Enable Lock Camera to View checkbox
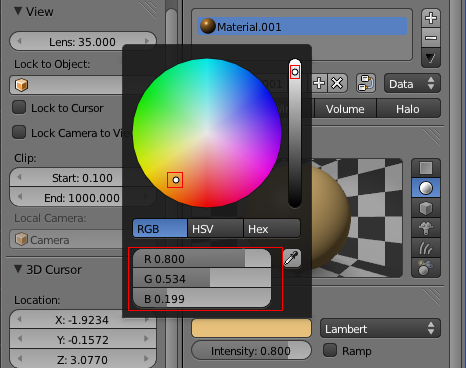The image size is (466, 368). click(x=19, y=132)
